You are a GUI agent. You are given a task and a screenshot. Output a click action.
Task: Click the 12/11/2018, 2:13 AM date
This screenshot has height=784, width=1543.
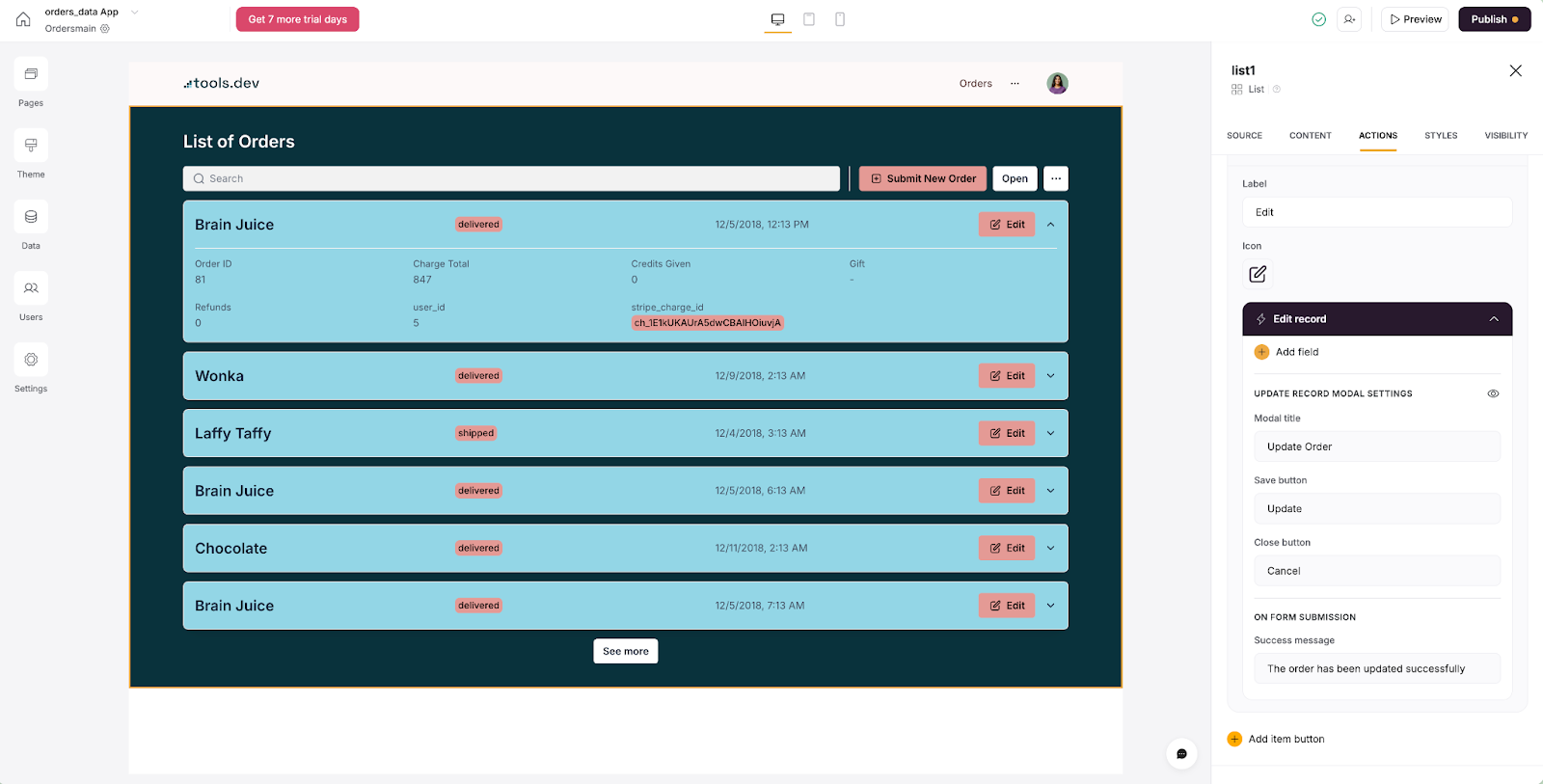coord(761,549)
